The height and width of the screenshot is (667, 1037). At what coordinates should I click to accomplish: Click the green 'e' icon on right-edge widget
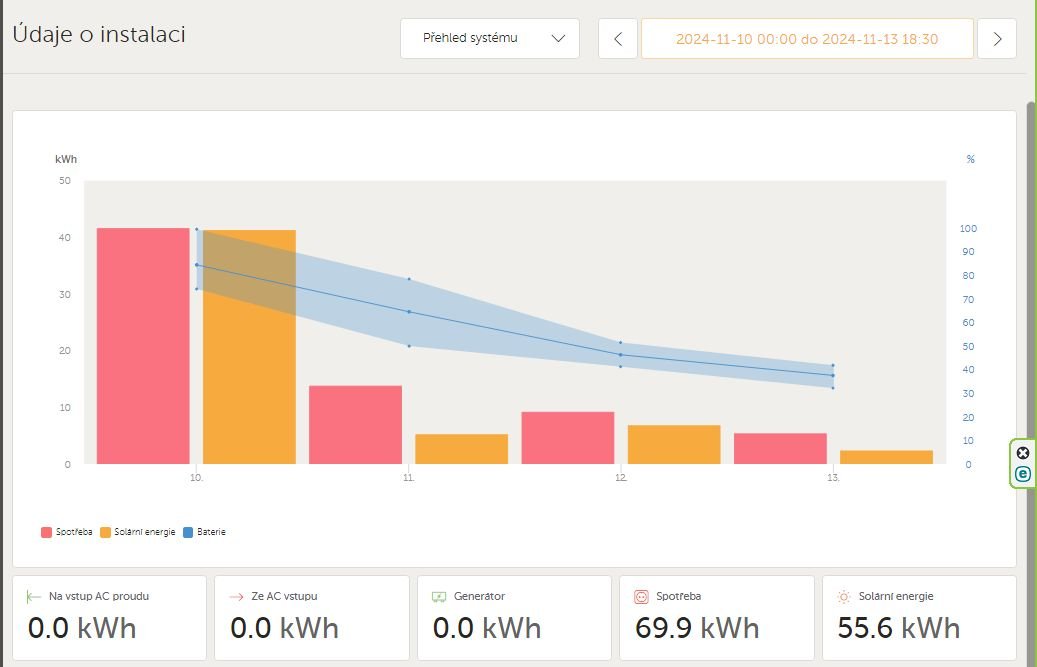pos(1023,474)
